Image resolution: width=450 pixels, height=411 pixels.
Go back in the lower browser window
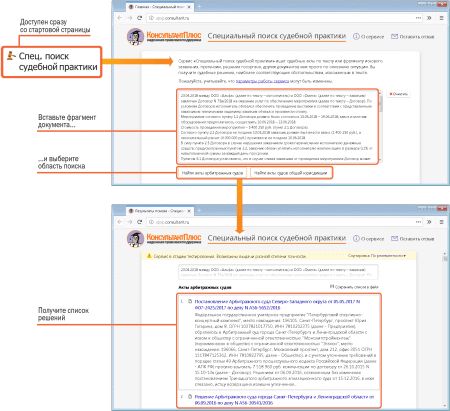[x=120, y=222]
